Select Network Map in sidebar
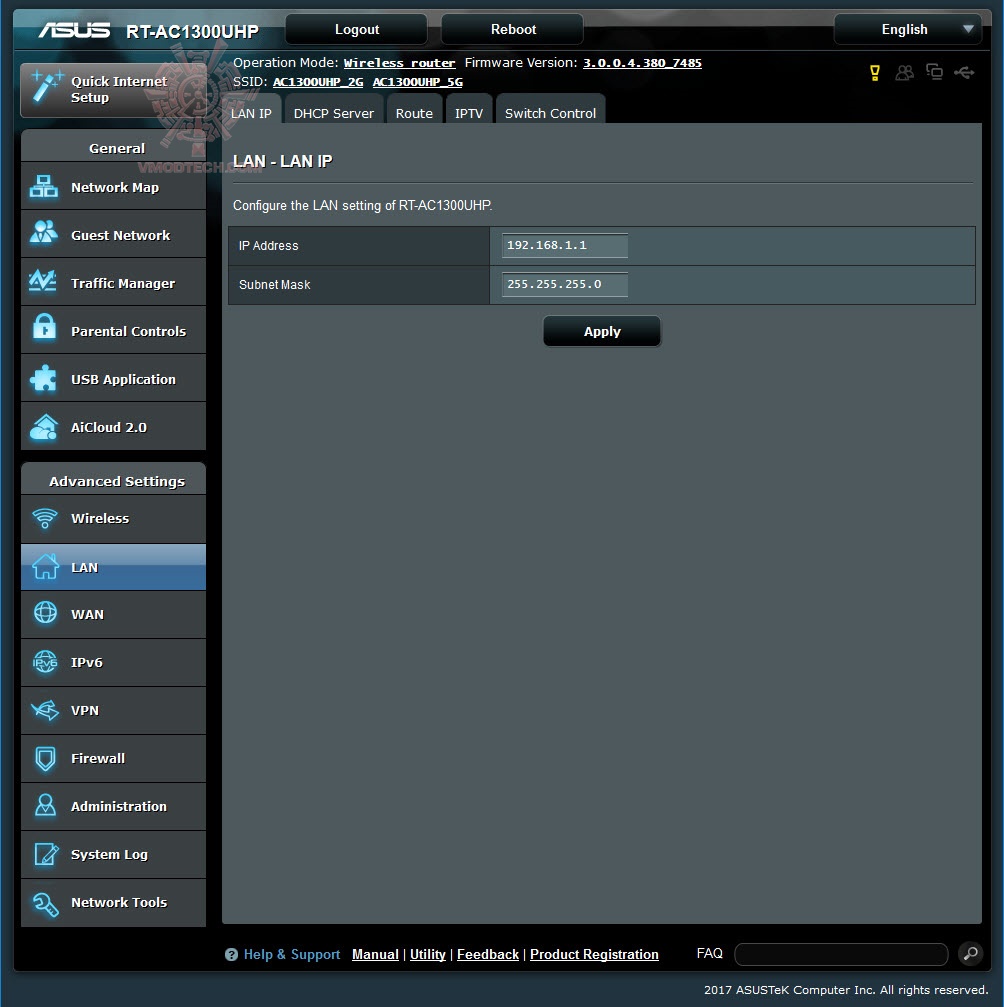 114,187
